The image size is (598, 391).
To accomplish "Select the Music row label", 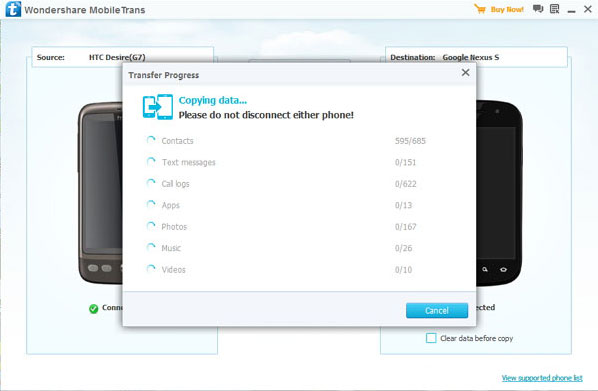I will click(171, 248).
